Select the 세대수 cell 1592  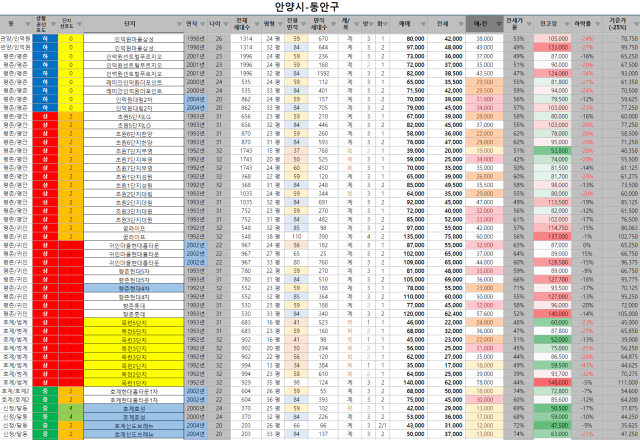(323, 73)
